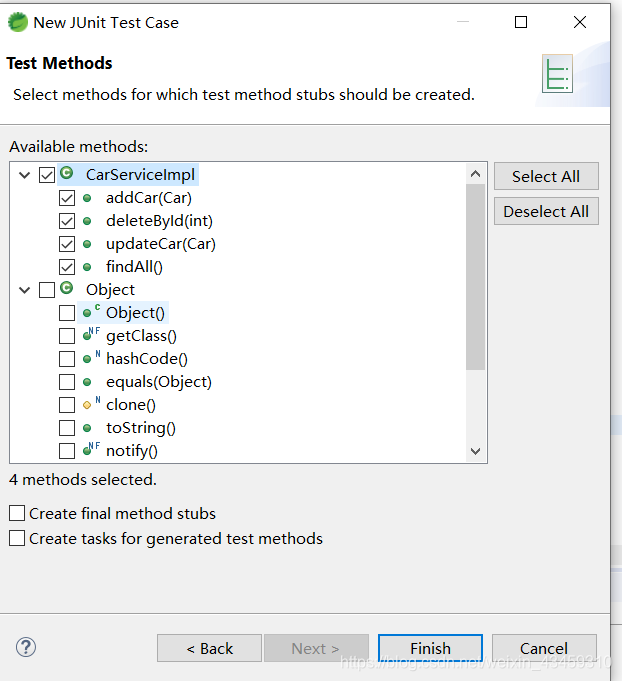Click the method icon beside findAll()

click(x=87, y=267)
